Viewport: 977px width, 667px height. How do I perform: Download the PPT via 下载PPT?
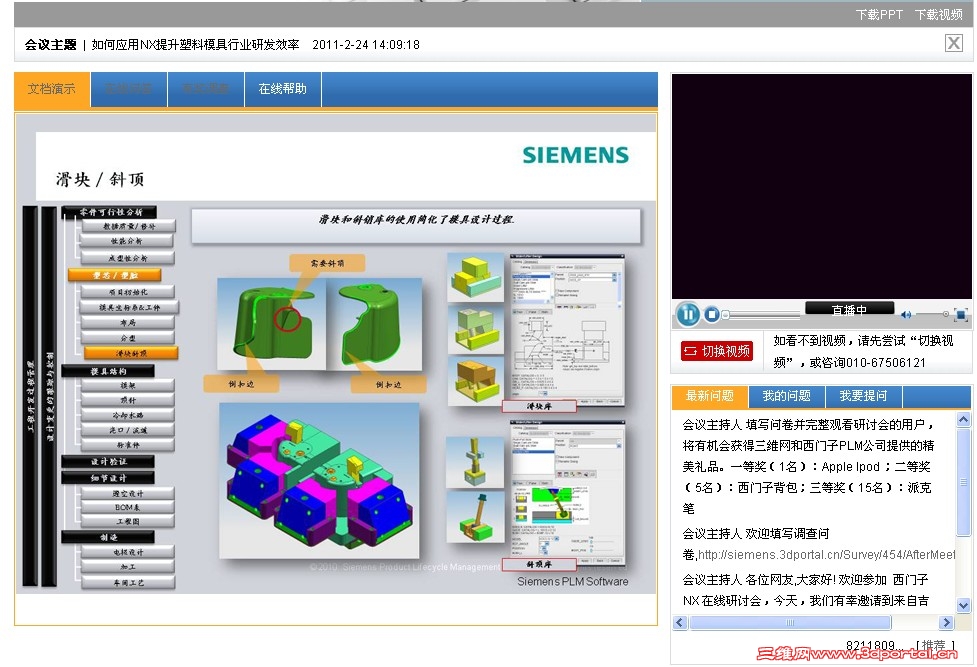click(x=879, y=14)
